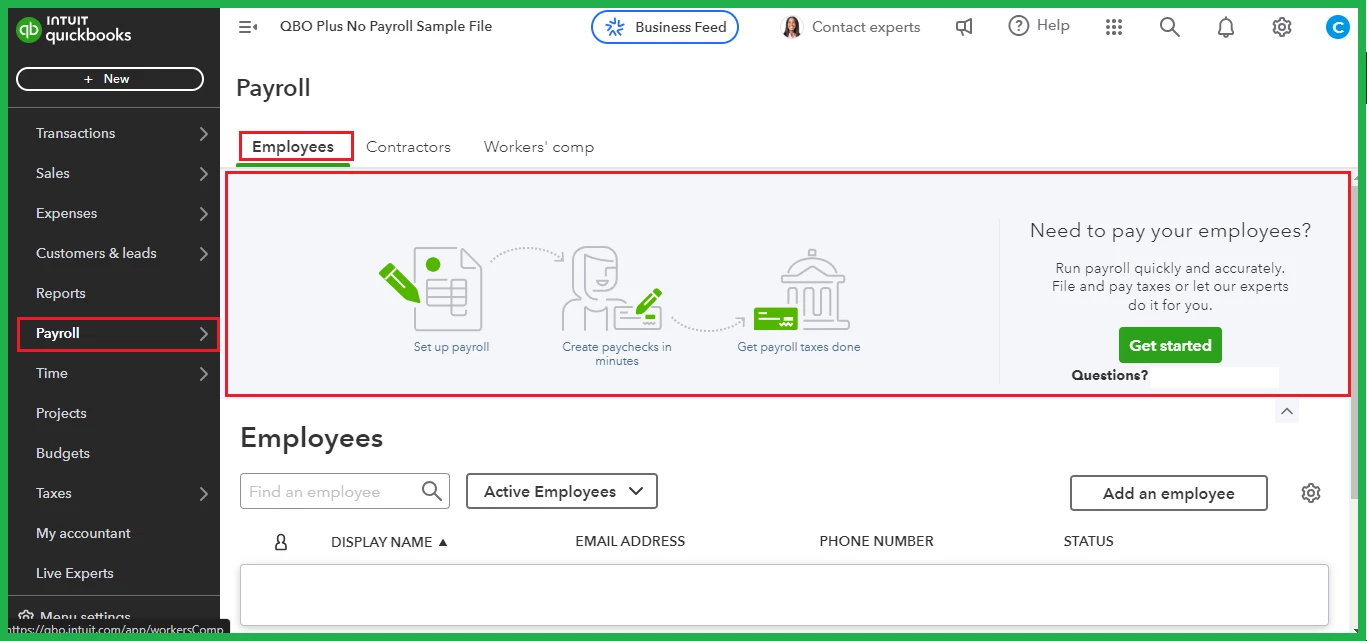Open the Business Feed
1367x641 pixels.
(x=665, y=27)
